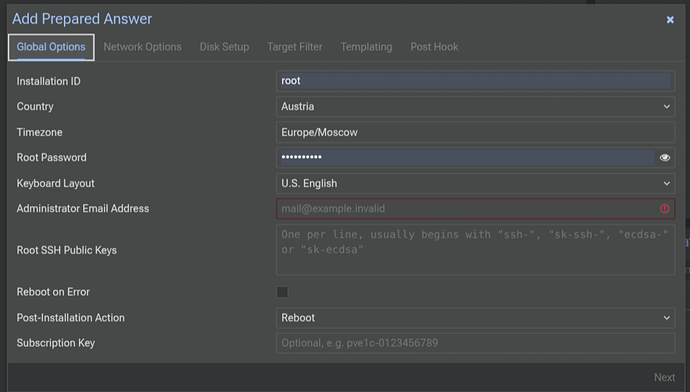This screenshot has width=690, height=392.
Task: Click the Add Prepared Answer dialog title
Action: coord(82,19)
